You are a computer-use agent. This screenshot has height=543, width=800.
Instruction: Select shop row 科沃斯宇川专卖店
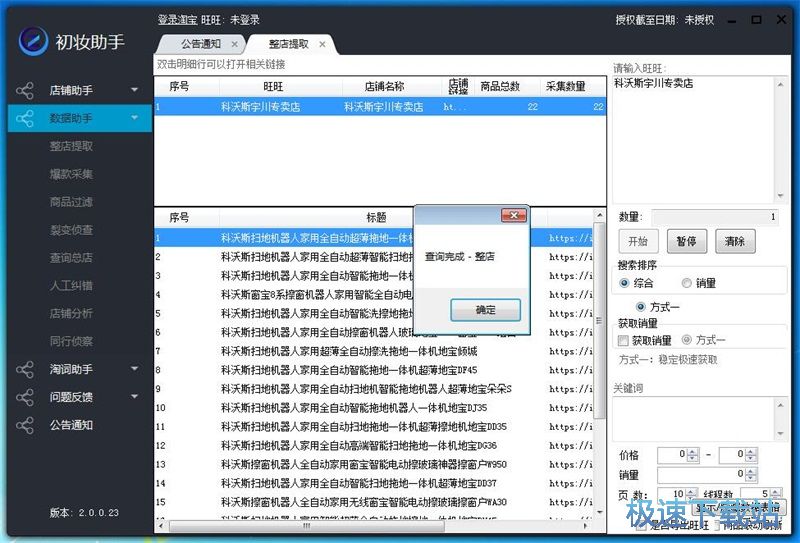[380, 107]
